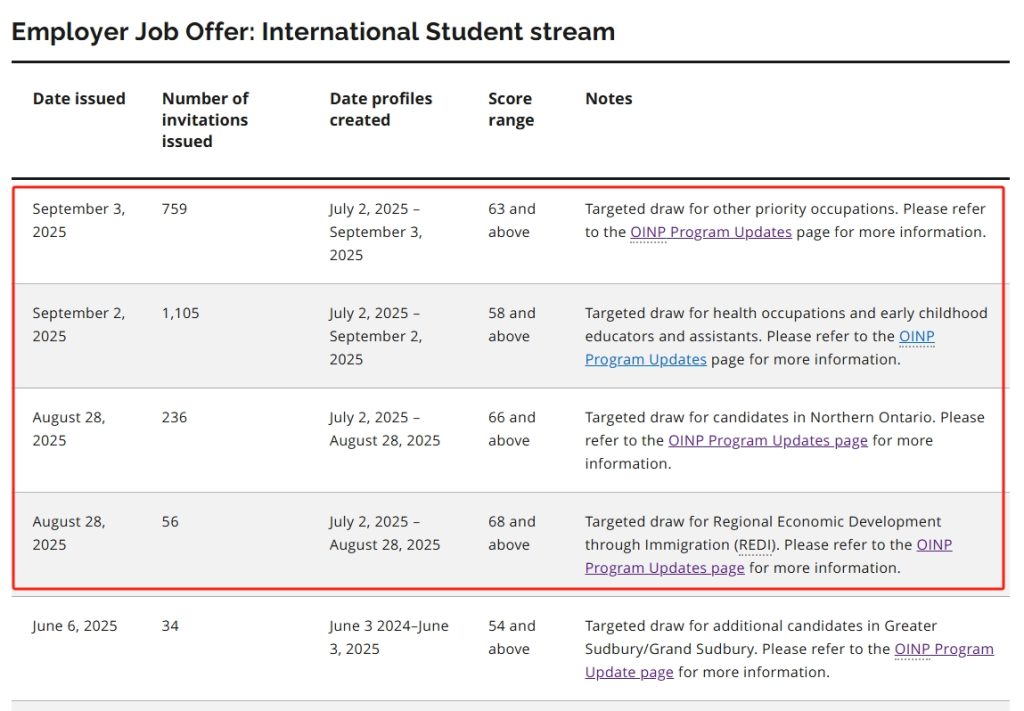This screenshot has height=711, width=1024.
Task: Click the 'Employer Job Offer: International Student stream' heading
Action: pyautogui.click(x=313, y=31)
